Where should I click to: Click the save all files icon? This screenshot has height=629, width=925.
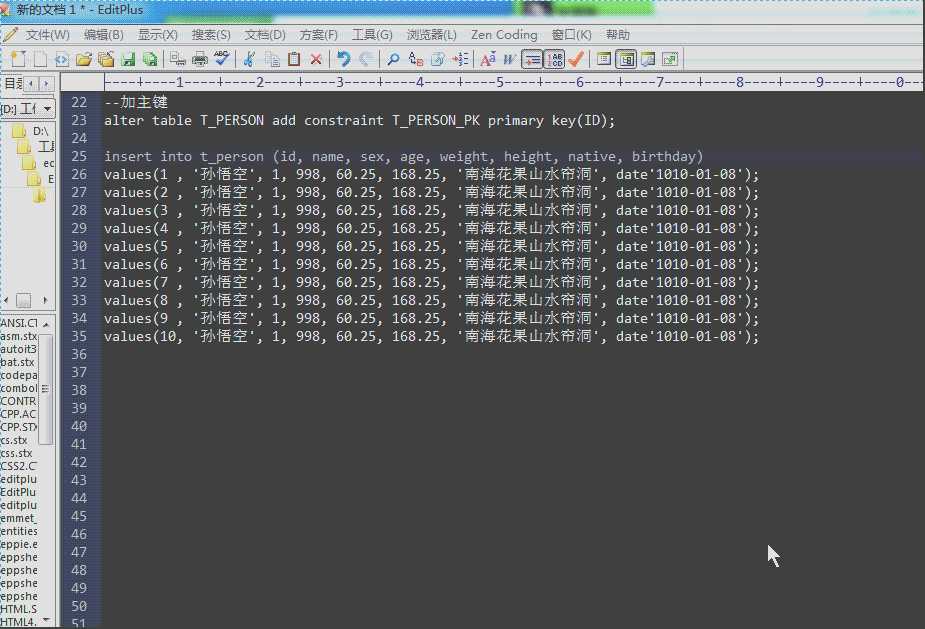(150, 60)
